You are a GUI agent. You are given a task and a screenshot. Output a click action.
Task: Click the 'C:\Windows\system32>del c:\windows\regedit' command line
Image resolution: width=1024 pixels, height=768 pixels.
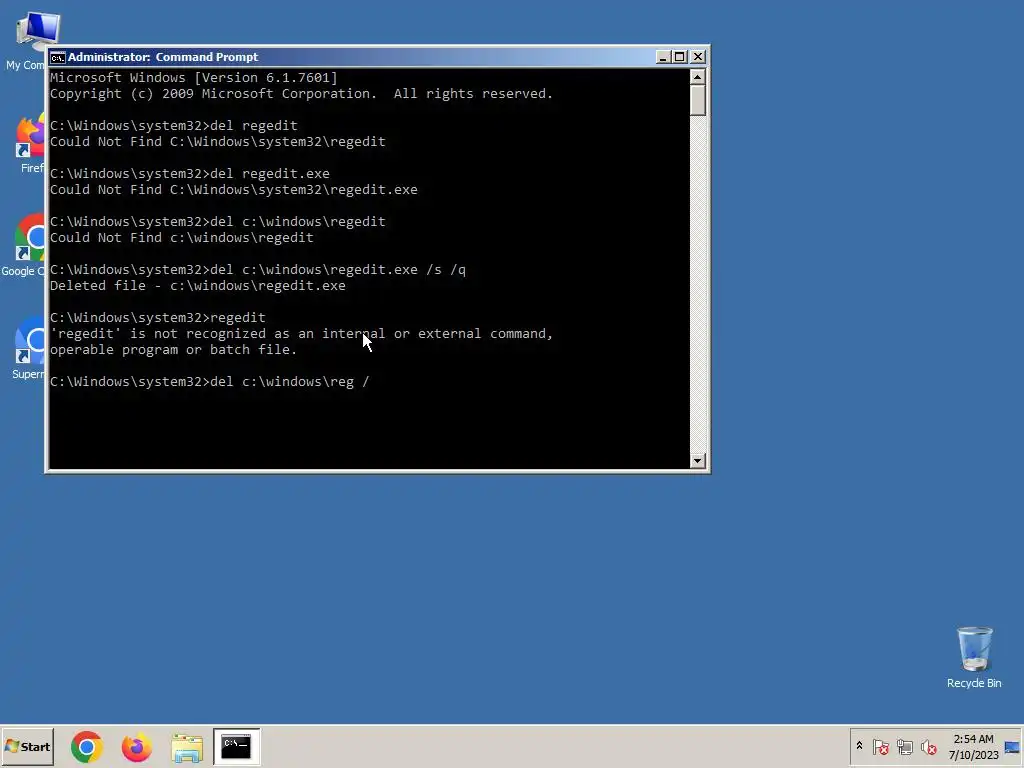coord(217,222)
